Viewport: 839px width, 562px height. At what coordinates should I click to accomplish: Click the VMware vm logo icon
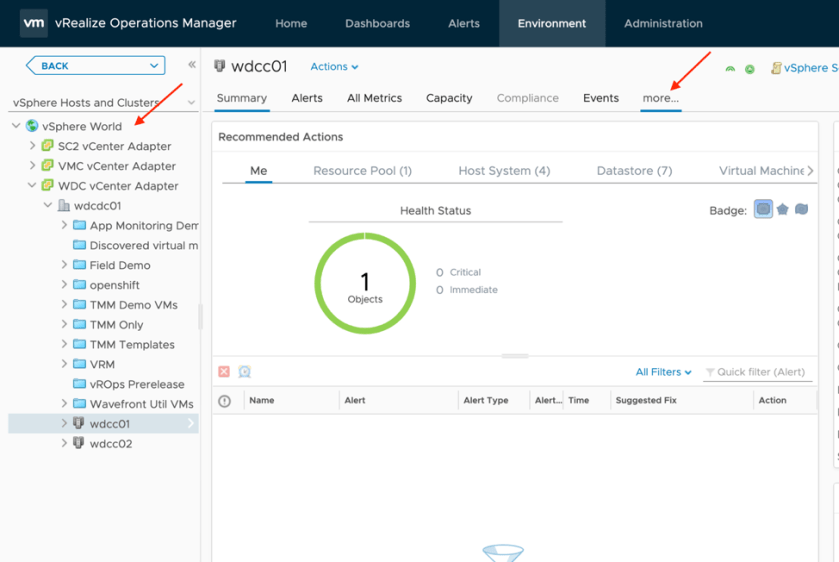pos(34,23)
